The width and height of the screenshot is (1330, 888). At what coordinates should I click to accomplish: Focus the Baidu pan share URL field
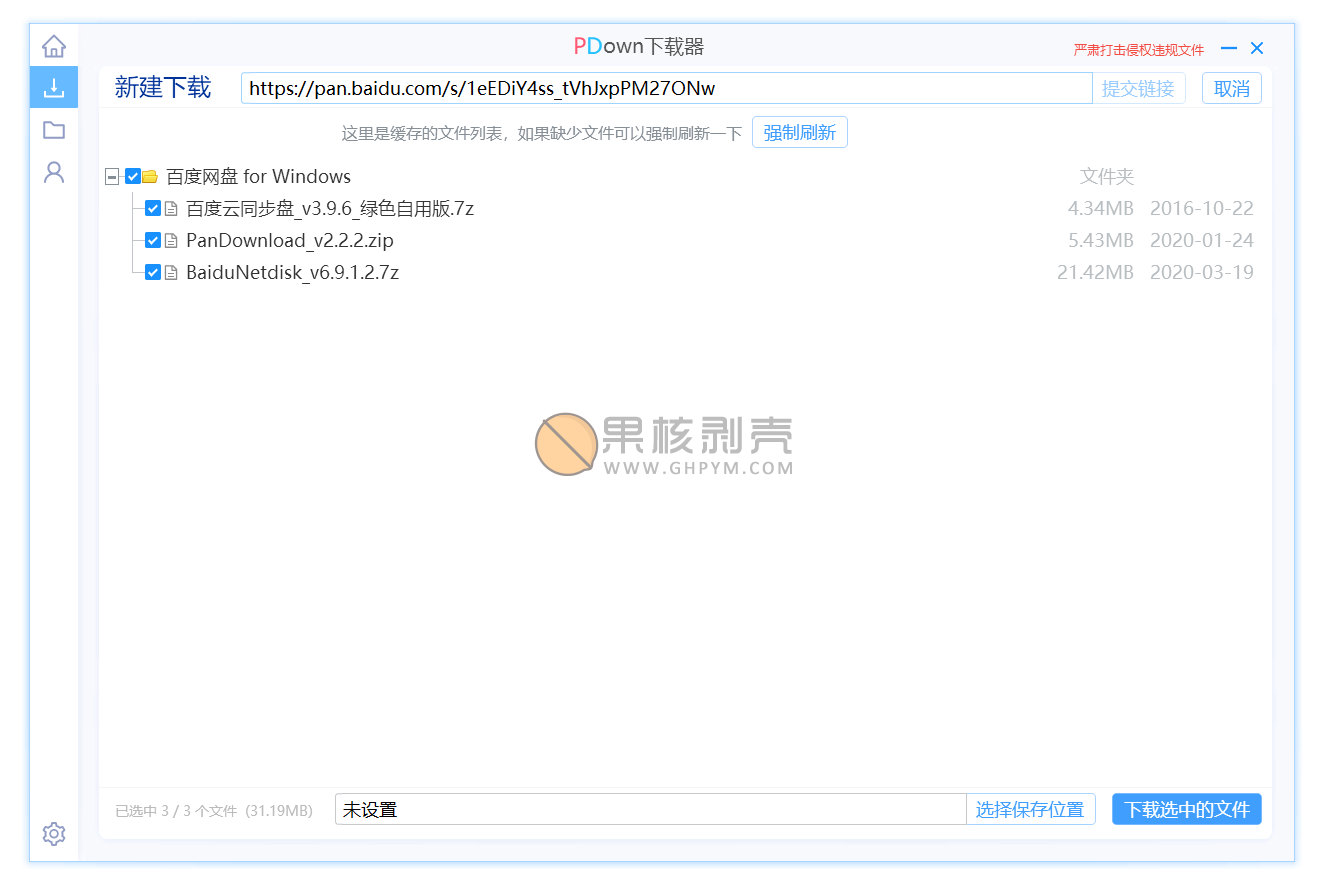(666, 89)
